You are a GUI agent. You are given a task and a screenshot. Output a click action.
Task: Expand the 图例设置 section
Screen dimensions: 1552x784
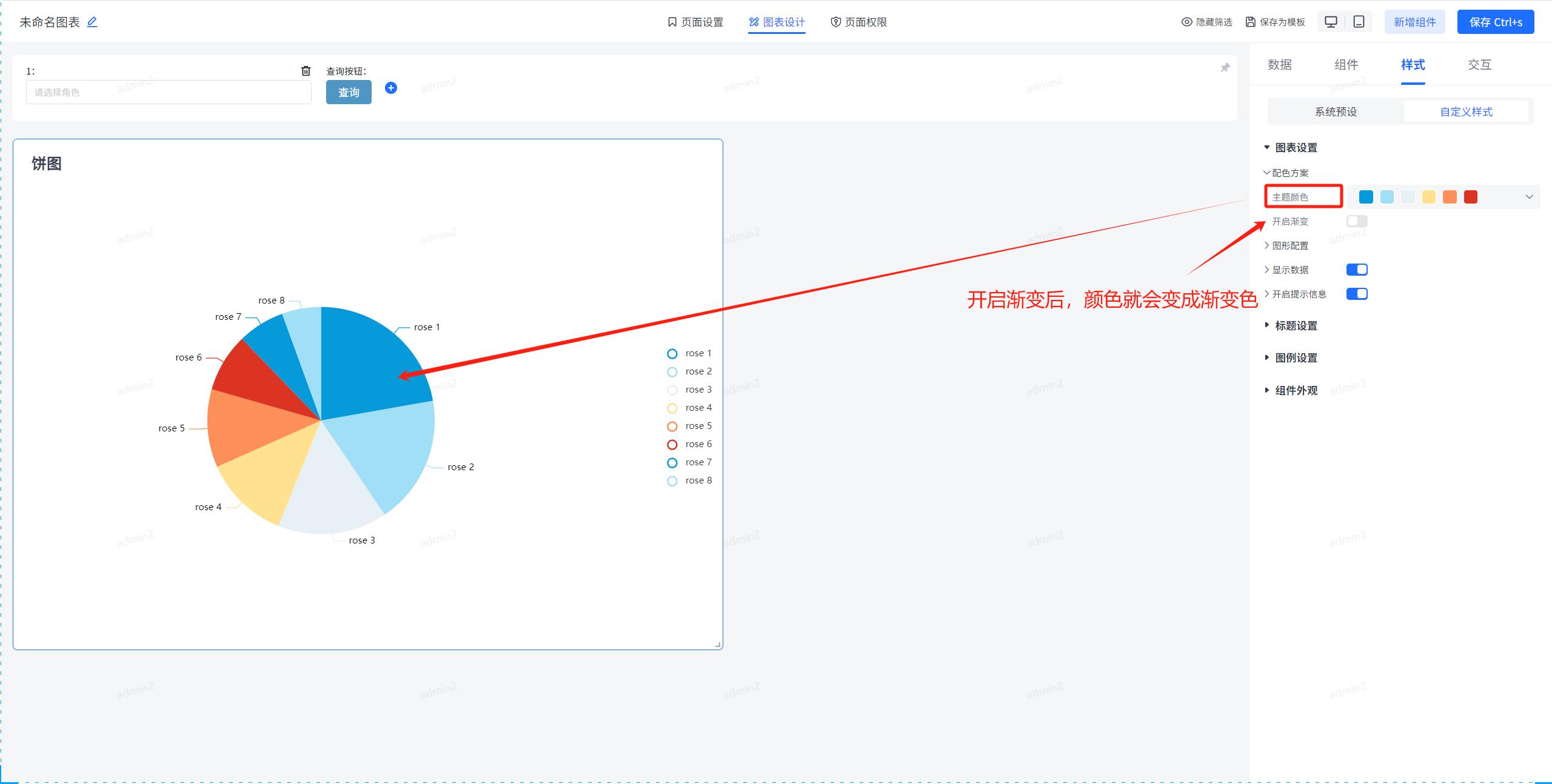(1266, 357)
